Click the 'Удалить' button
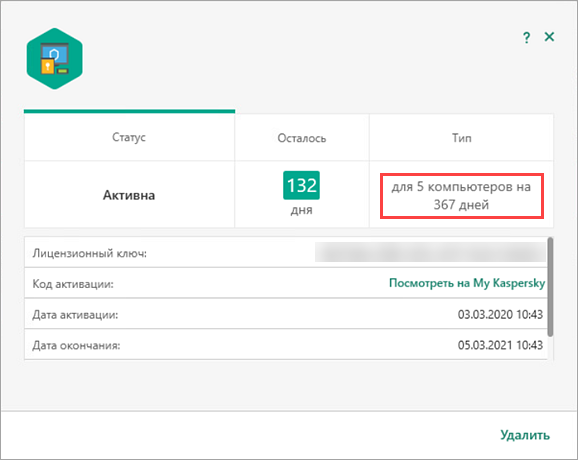The image size is (578, 460). pyautogui.click(x=525, y=435)
